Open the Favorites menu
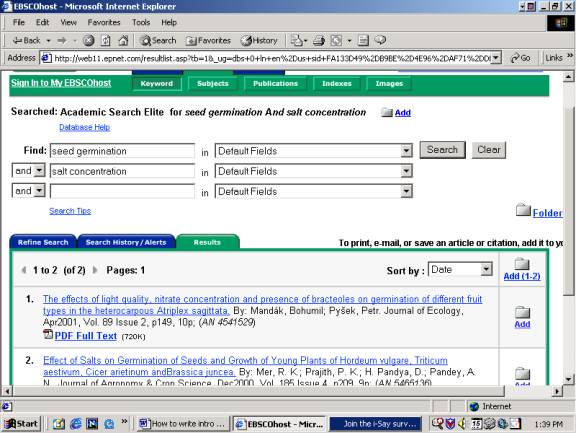This screenshot has width=576, height=433. [104, 22]
